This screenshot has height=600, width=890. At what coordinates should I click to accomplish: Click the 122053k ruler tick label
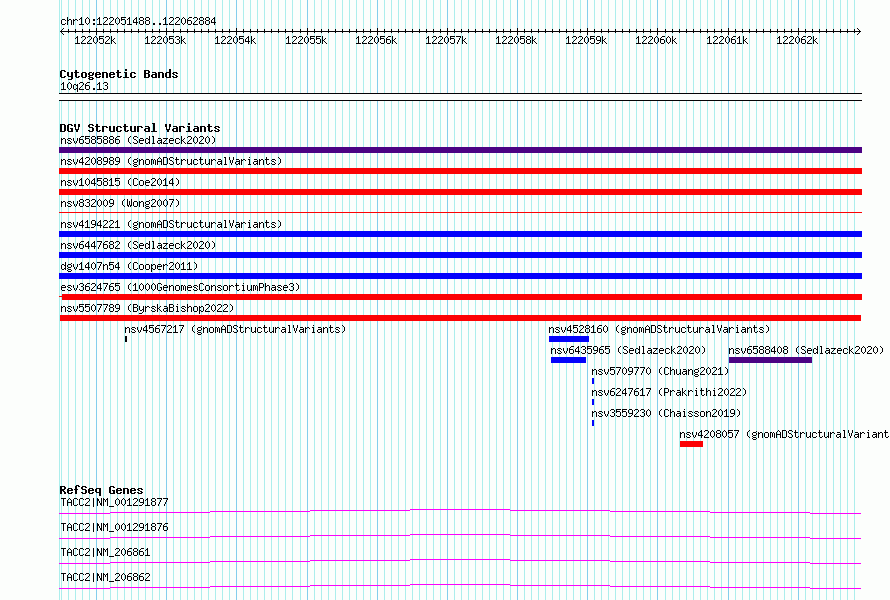(165, 40)
